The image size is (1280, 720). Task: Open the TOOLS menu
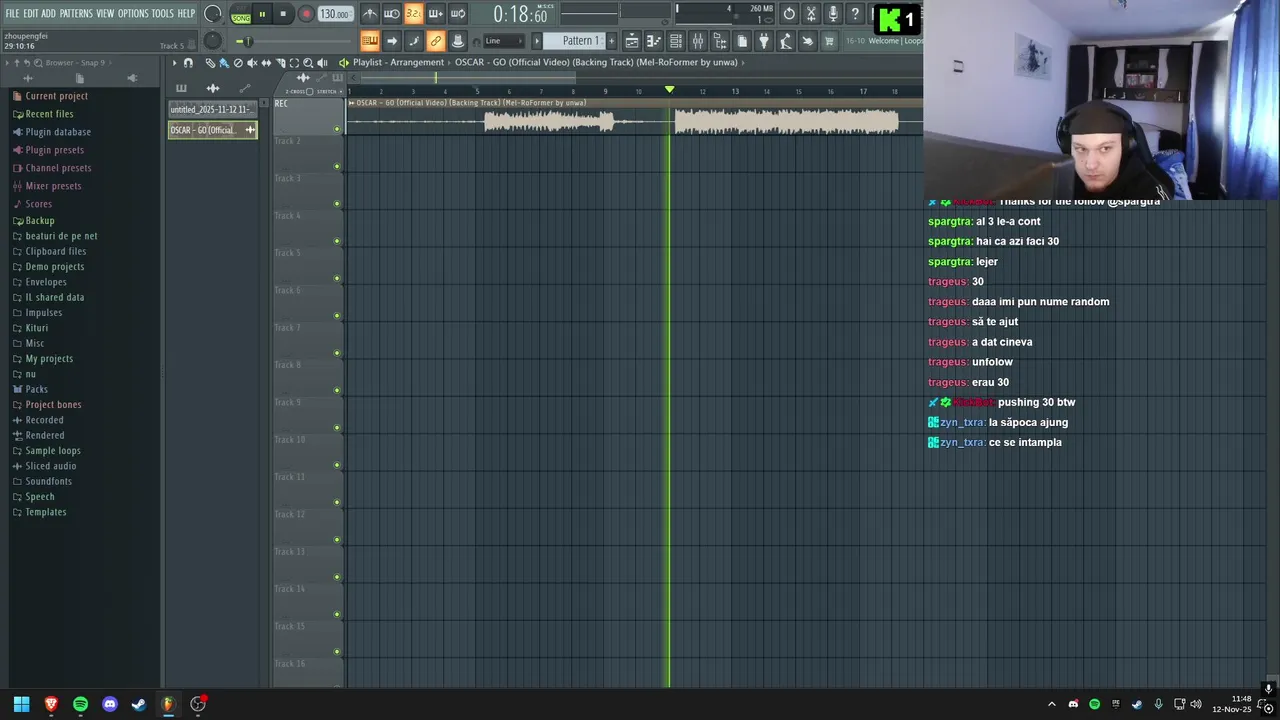tap(163, 14)
